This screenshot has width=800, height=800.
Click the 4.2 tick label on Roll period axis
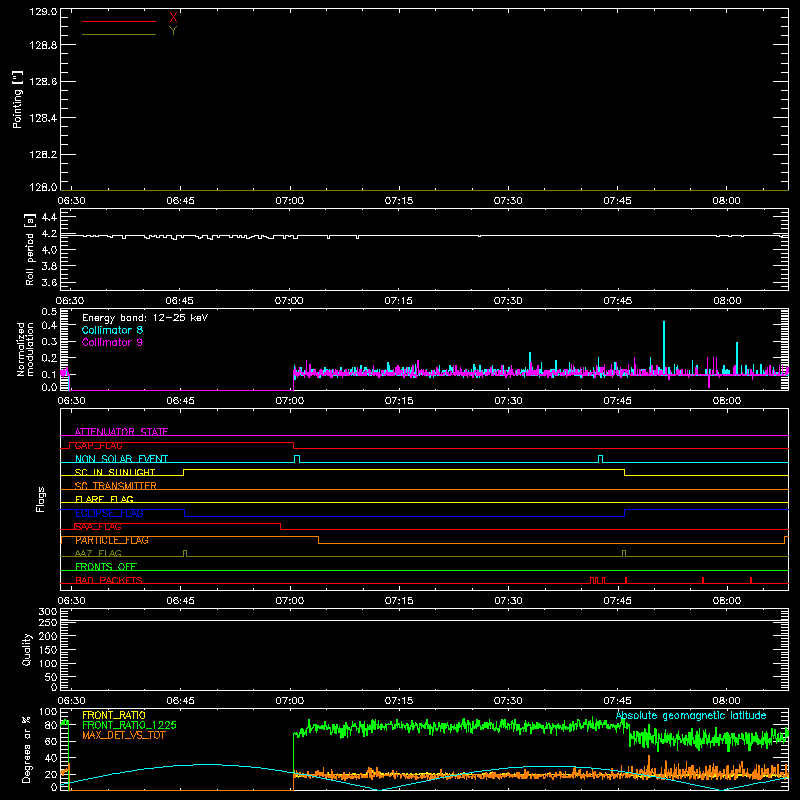click(x=49, y=234)
